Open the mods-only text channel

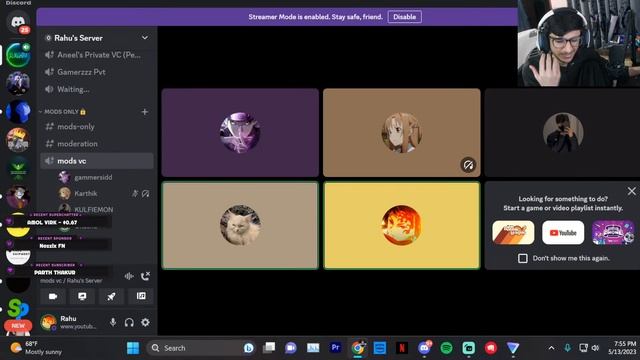[x=97, y=127]
